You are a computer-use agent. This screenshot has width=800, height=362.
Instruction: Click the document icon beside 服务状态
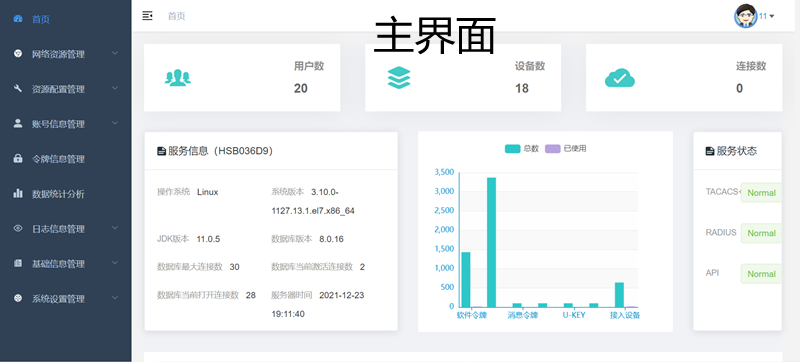(x=710, y=151)
